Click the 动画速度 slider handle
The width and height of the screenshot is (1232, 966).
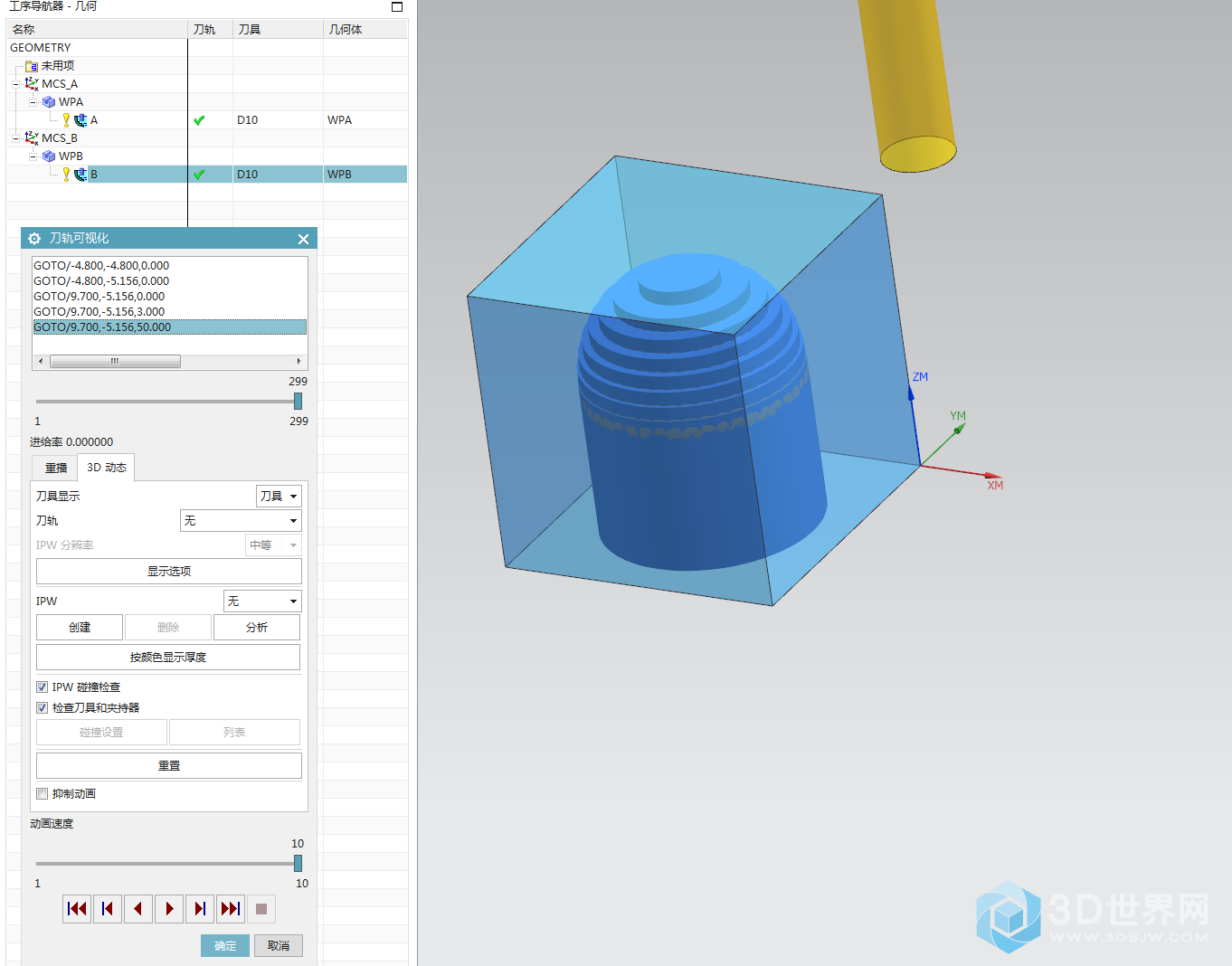(298, 864)
